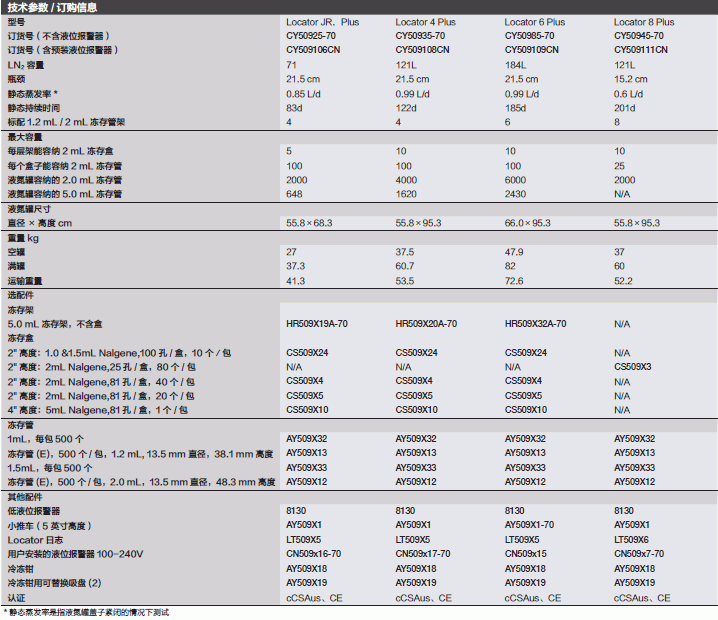Image resolution: width=718 pixels, height=620 pixels.
Task: Click the 4000 tube capacity value
Action: click(x=406, y=180)
